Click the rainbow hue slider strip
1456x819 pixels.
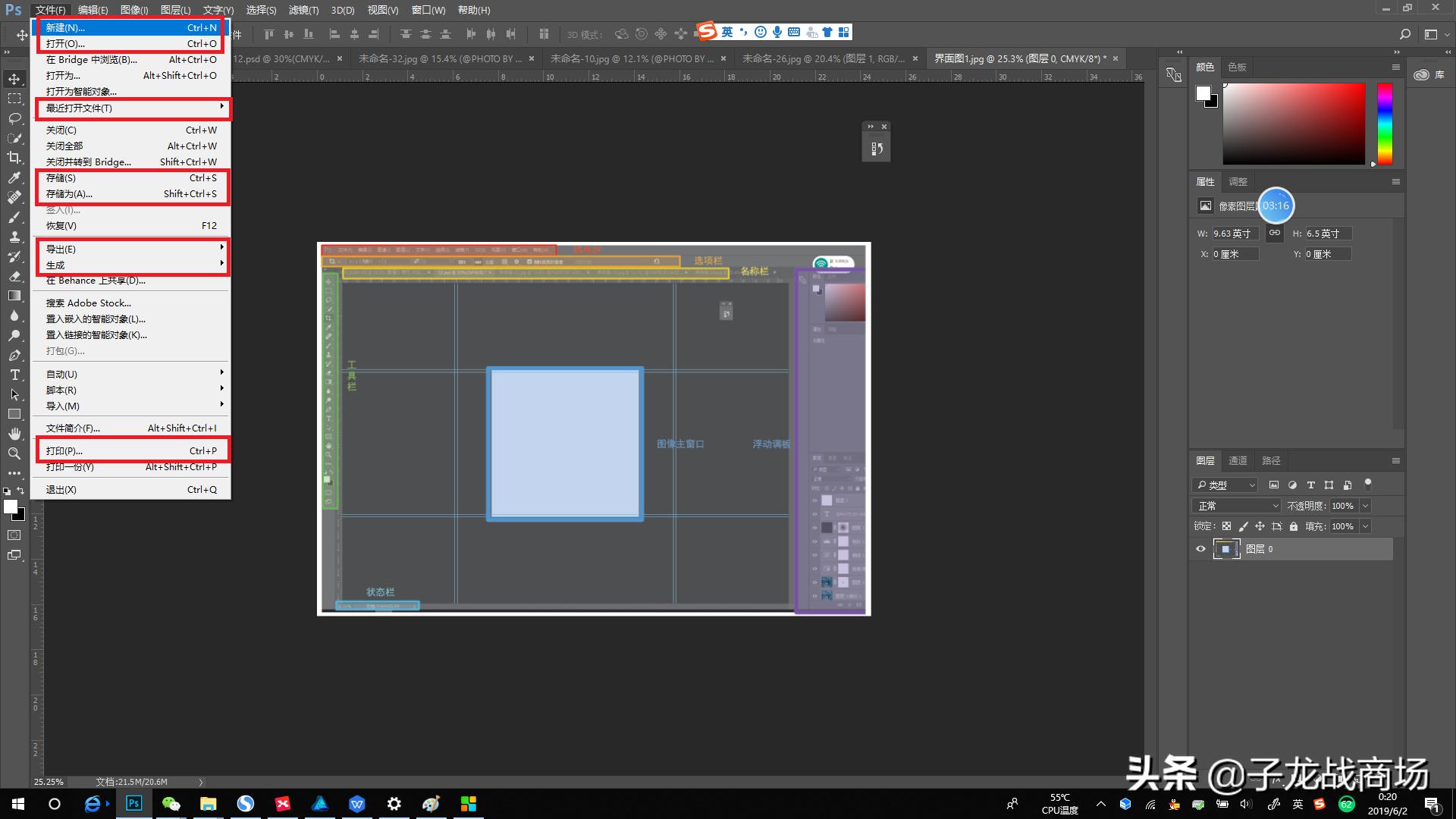click(1385, 124)
